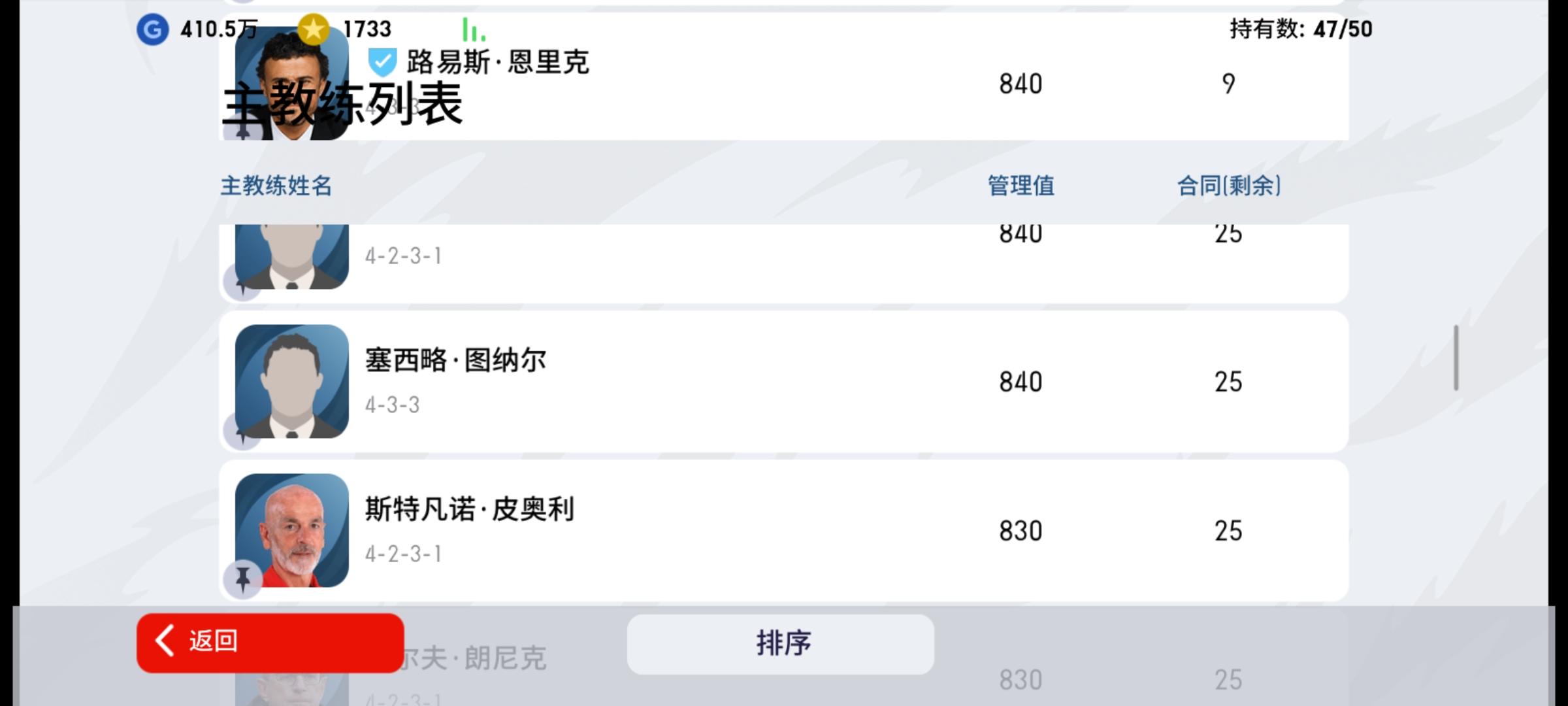The width and height of the screenshot is (1568, 706).
Task: Toggle pin on first 4-2-3-1 manager
Action: 242,282
